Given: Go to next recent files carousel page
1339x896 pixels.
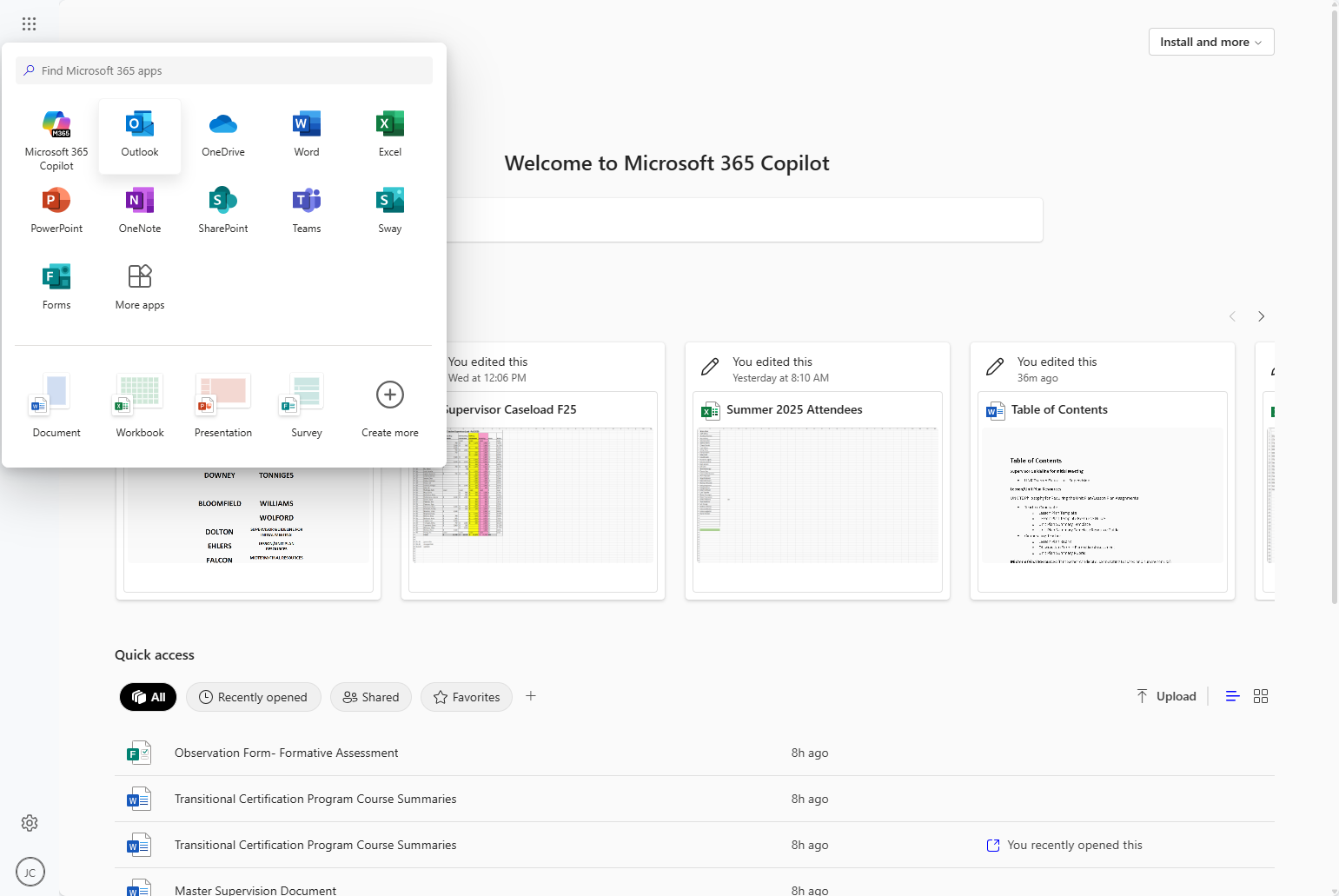Looking at the screenshot, I should tap(1261, 316).
